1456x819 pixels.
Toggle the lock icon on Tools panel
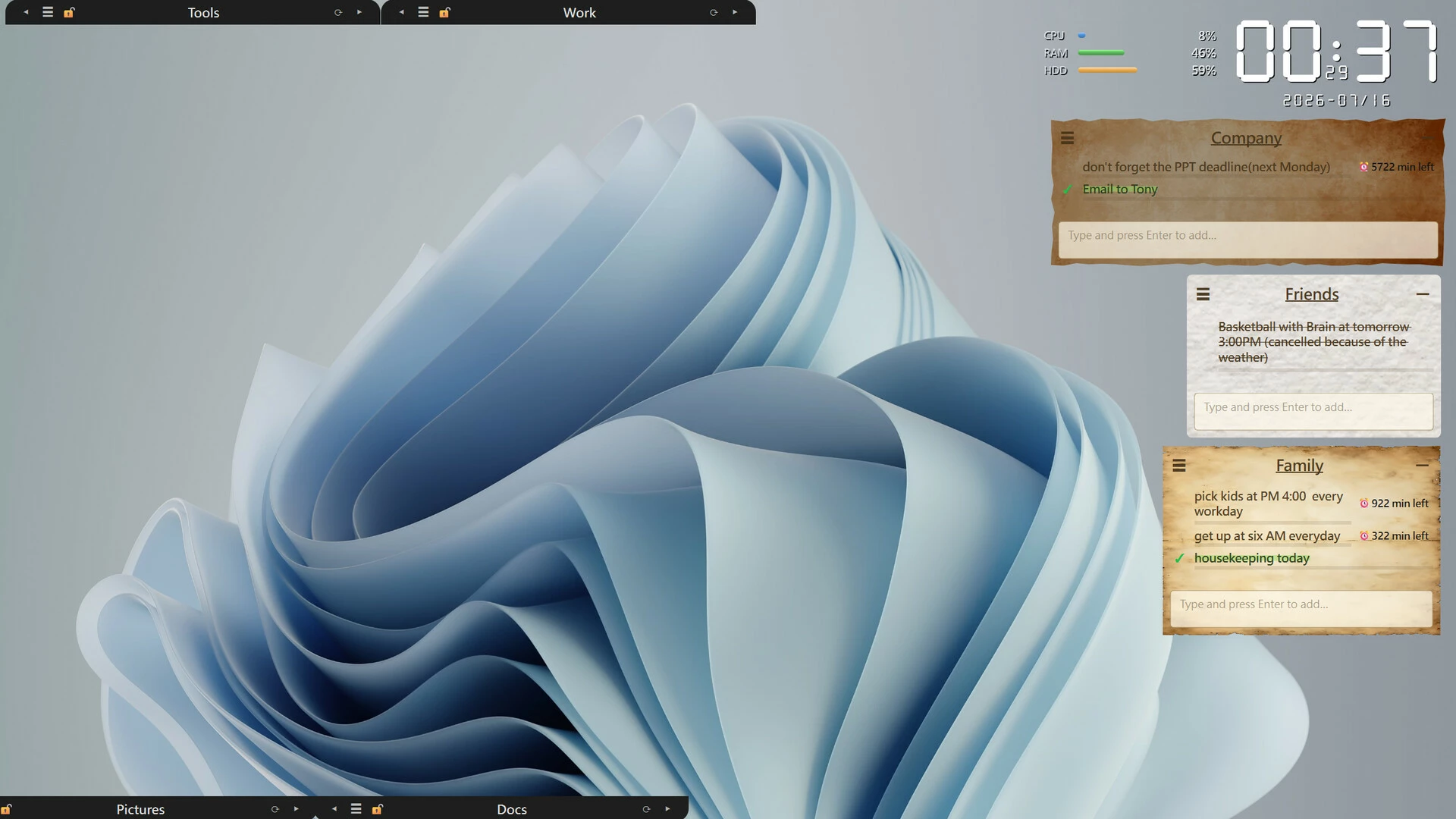pyautogui.click(x=69, y=12)
